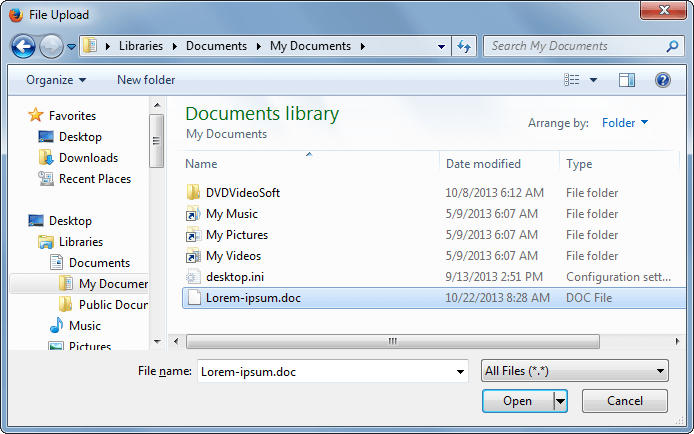Open Recent Places in Favorites
The width and height of the screenshot is (694, 434).
94,179
